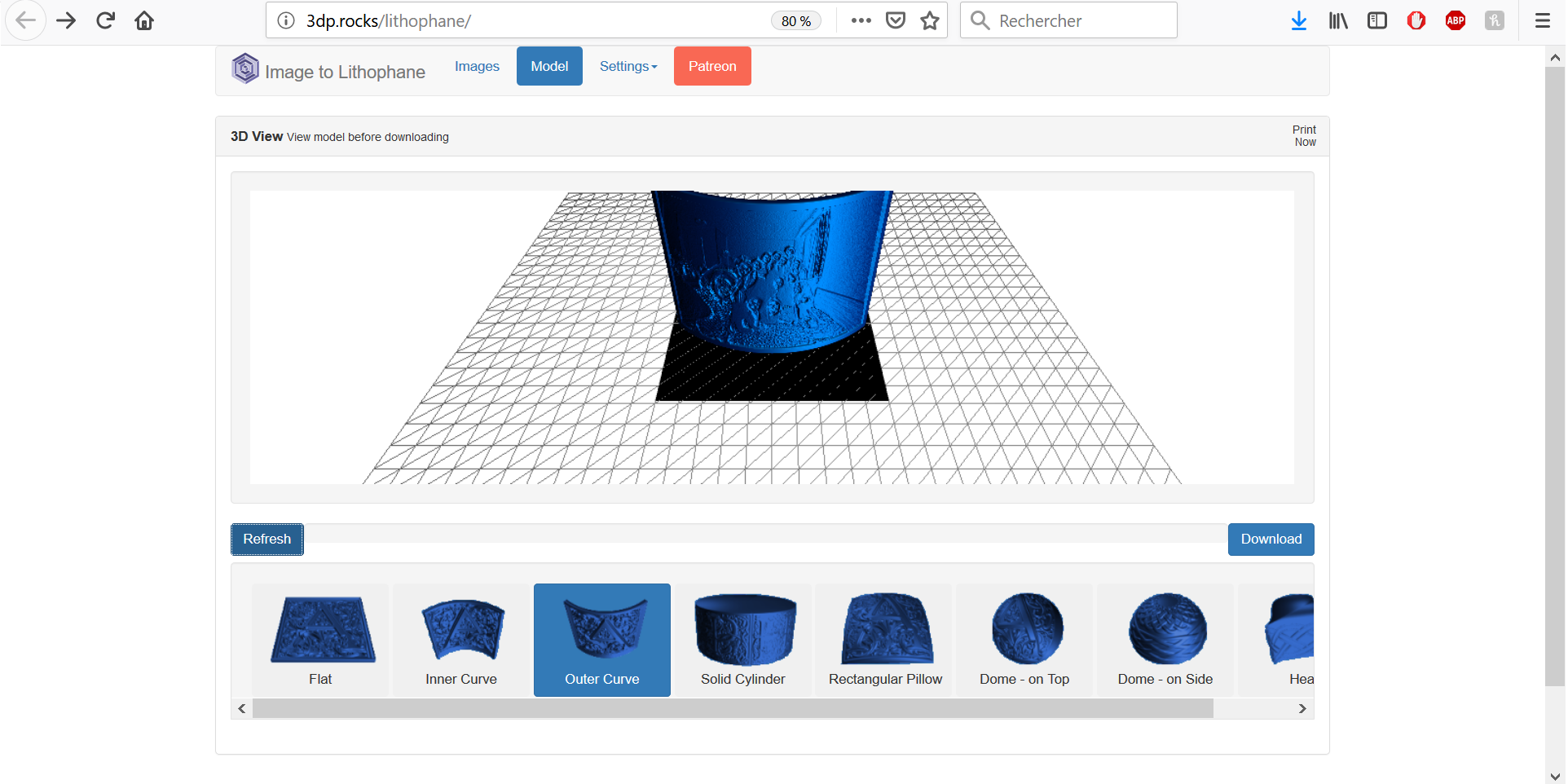Click the page scrollbar down arrow

[x=1555, y=776]
